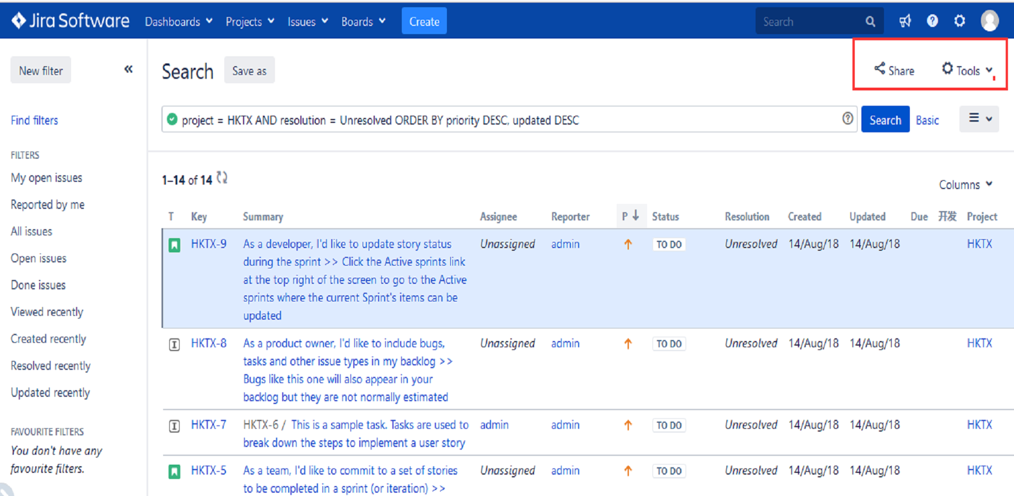Click the JQL query input field
1014x496 pixels.
500,120
